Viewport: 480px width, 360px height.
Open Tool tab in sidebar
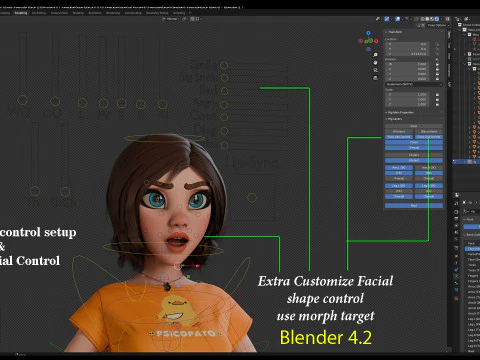(449, 45)
